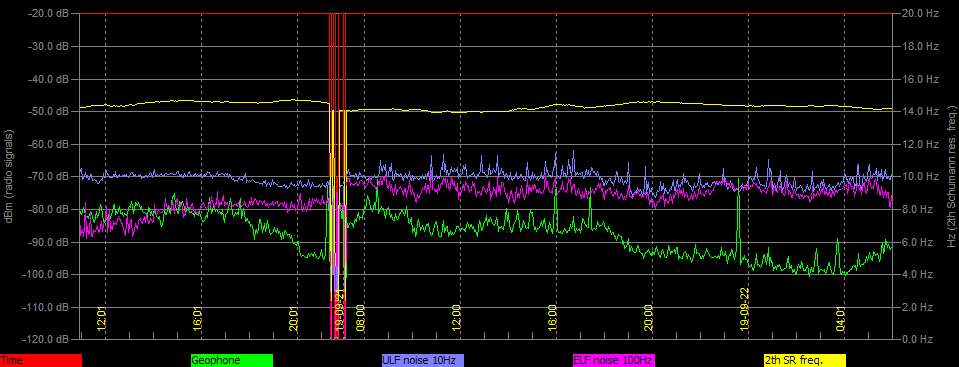Click the ULF noise 10Hz legend swatch

click(x=423, y=361)
